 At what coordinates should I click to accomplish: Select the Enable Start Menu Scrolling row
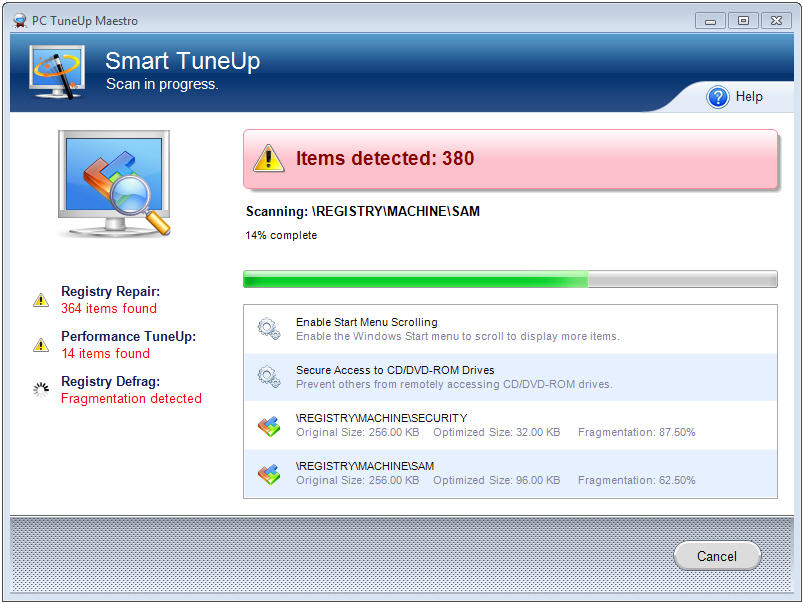coord(510,329)
